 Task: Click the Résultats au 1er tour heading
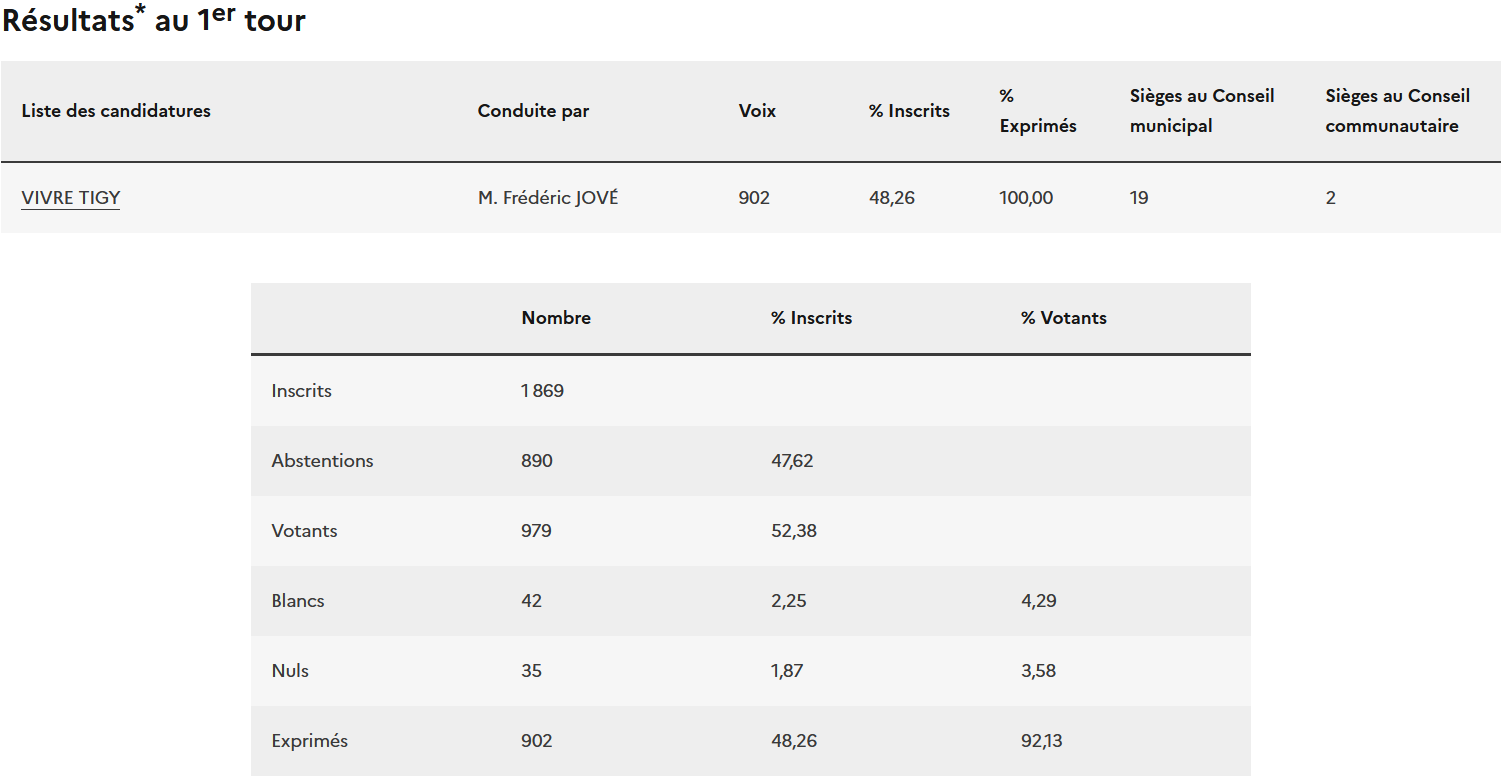(x=154, y=21)
